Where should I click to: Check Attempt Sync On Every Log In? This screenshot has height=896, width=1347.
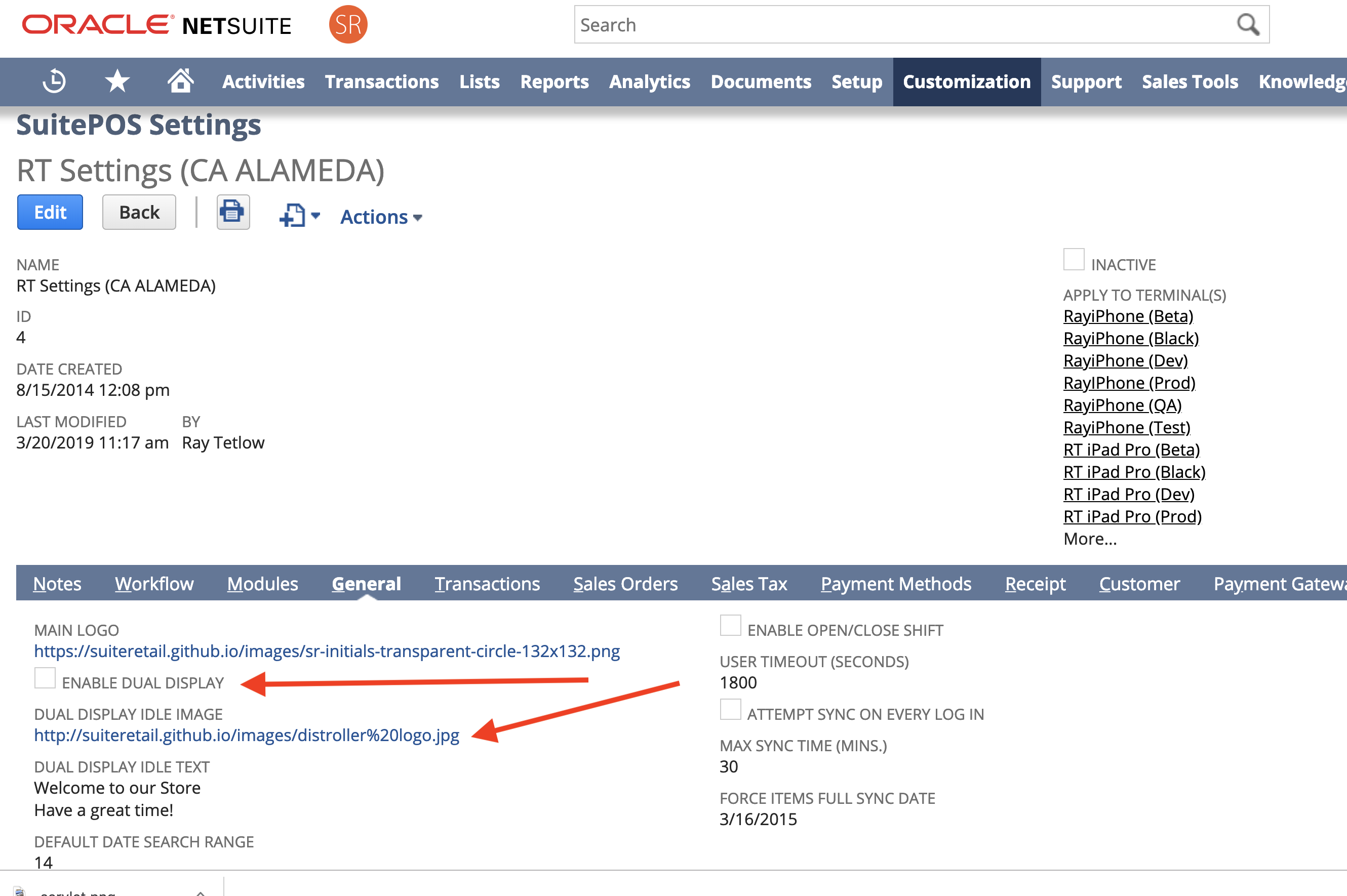pyautogui.click(x=730, y=710)
